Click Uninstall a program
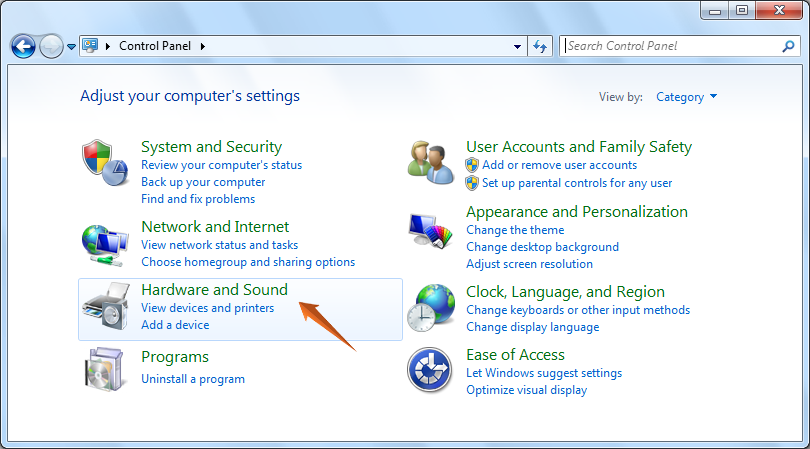This screenshot has height=449, width=810. click(x=193, y=379)
